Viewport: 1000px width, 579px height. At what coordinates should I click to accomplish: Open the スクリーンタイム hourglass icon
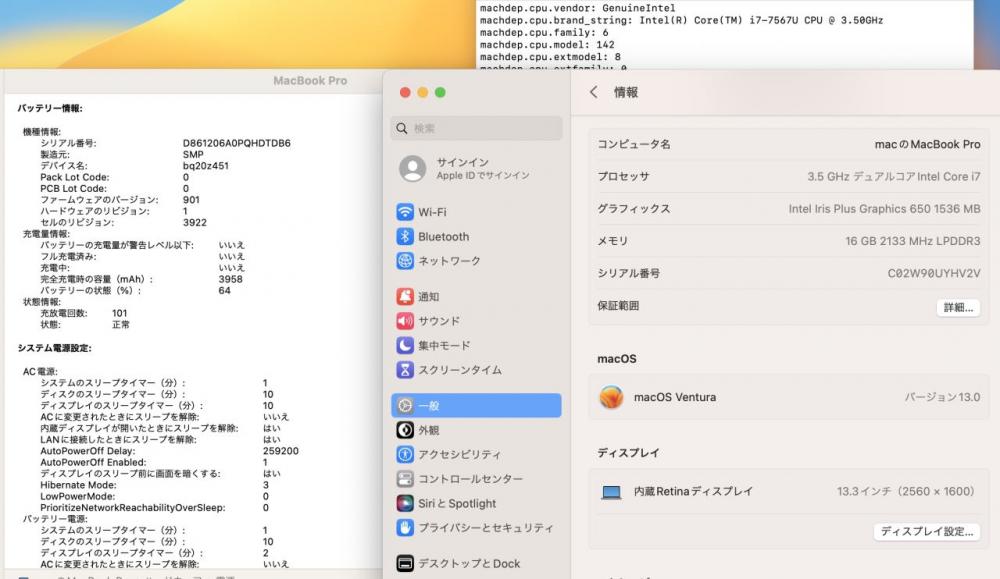[405, 370]
